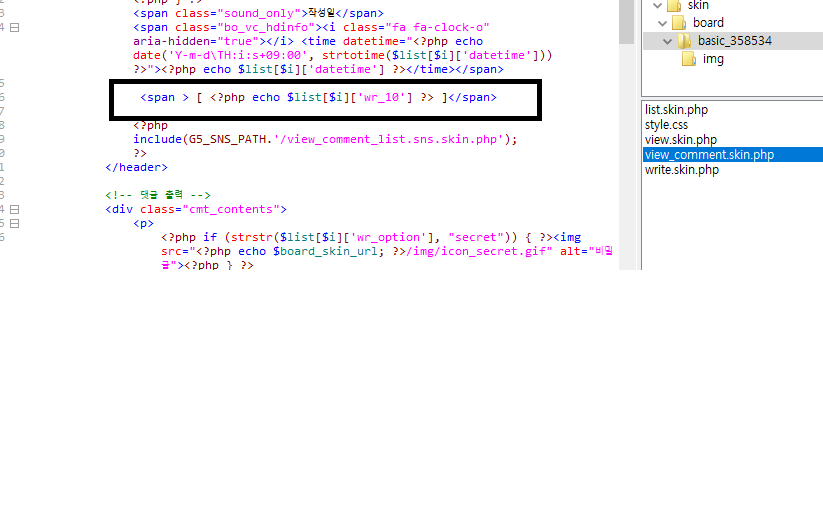Fold the bo_vc_hdinfo span code block

[14, 27]
